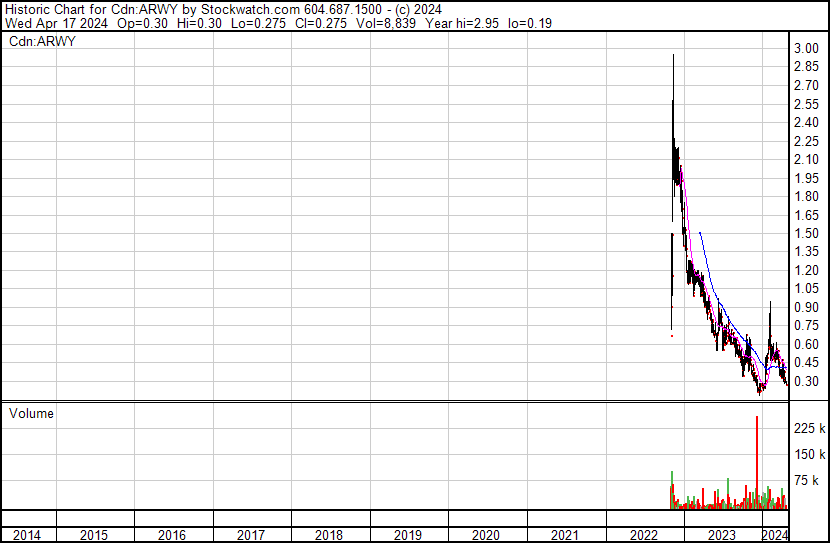Screen dimensions: 830x543
Task: Click the Volume panel label
Action: coord(31,413)
